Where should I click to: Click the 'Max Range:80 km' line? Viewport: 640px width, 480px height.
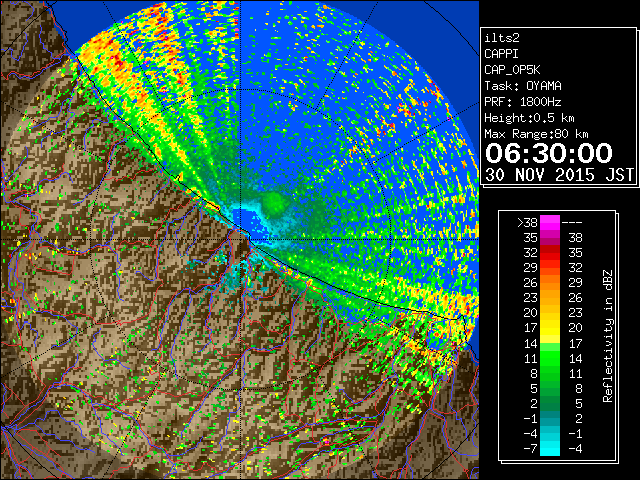[x=536, y=134]
